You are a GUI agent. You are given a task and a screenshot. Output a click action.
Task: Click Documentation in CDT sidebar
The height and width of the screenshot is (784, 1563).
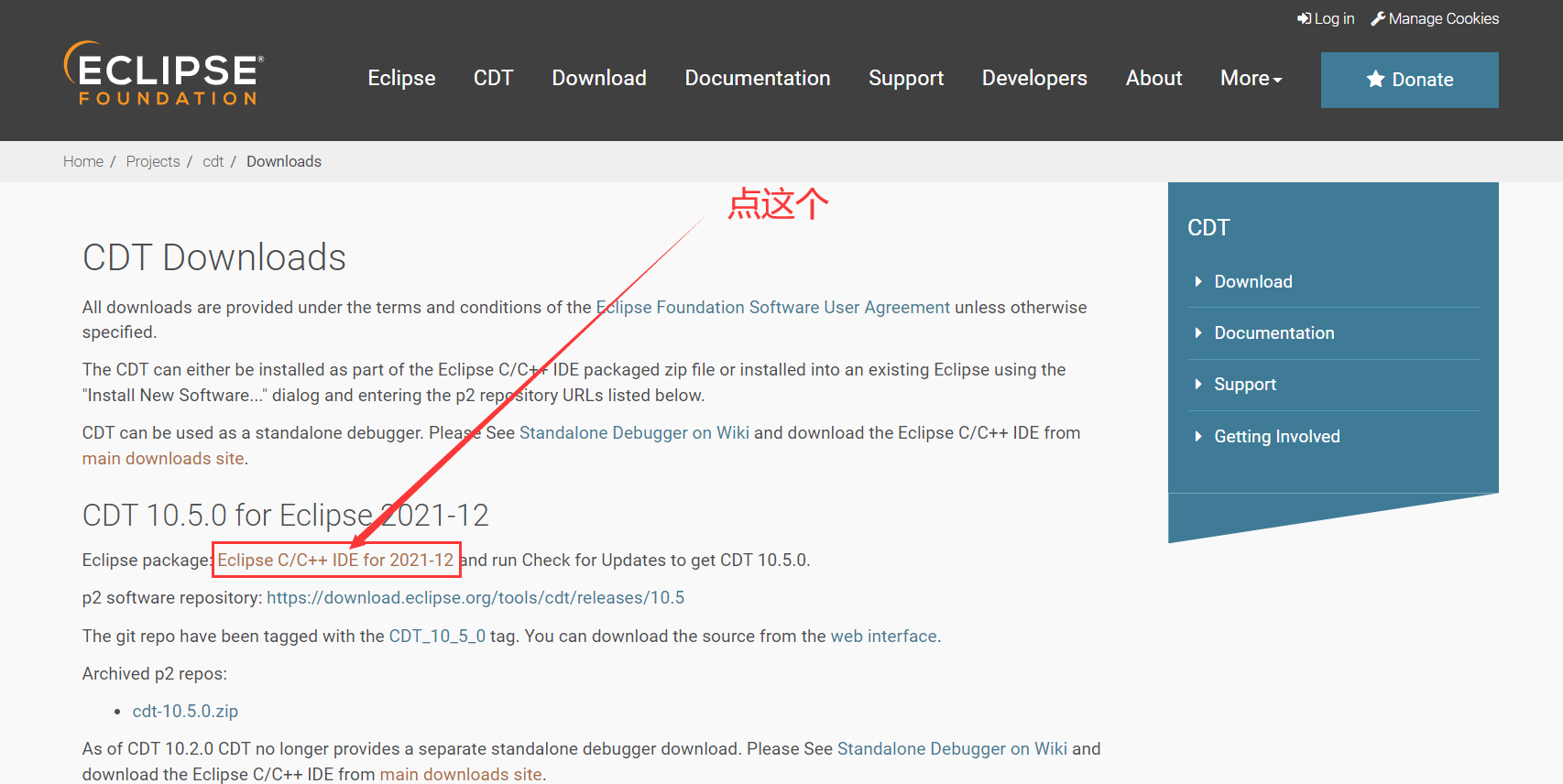click(1274, 332)
